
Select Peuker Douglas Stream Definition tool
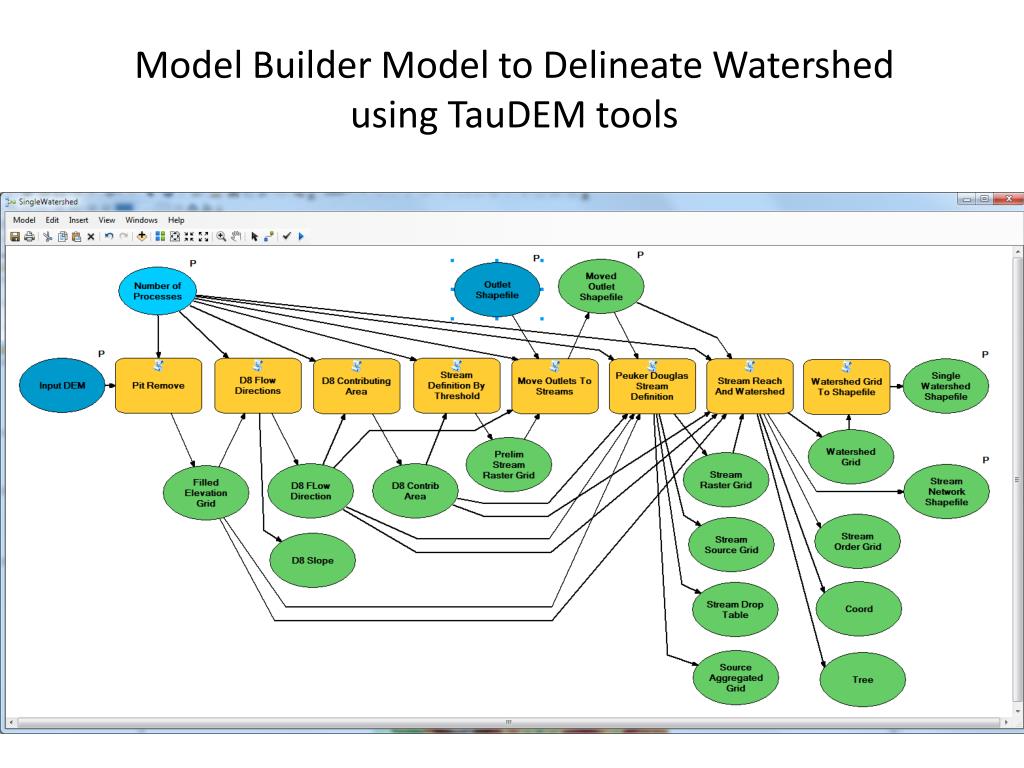pos(652,386)
